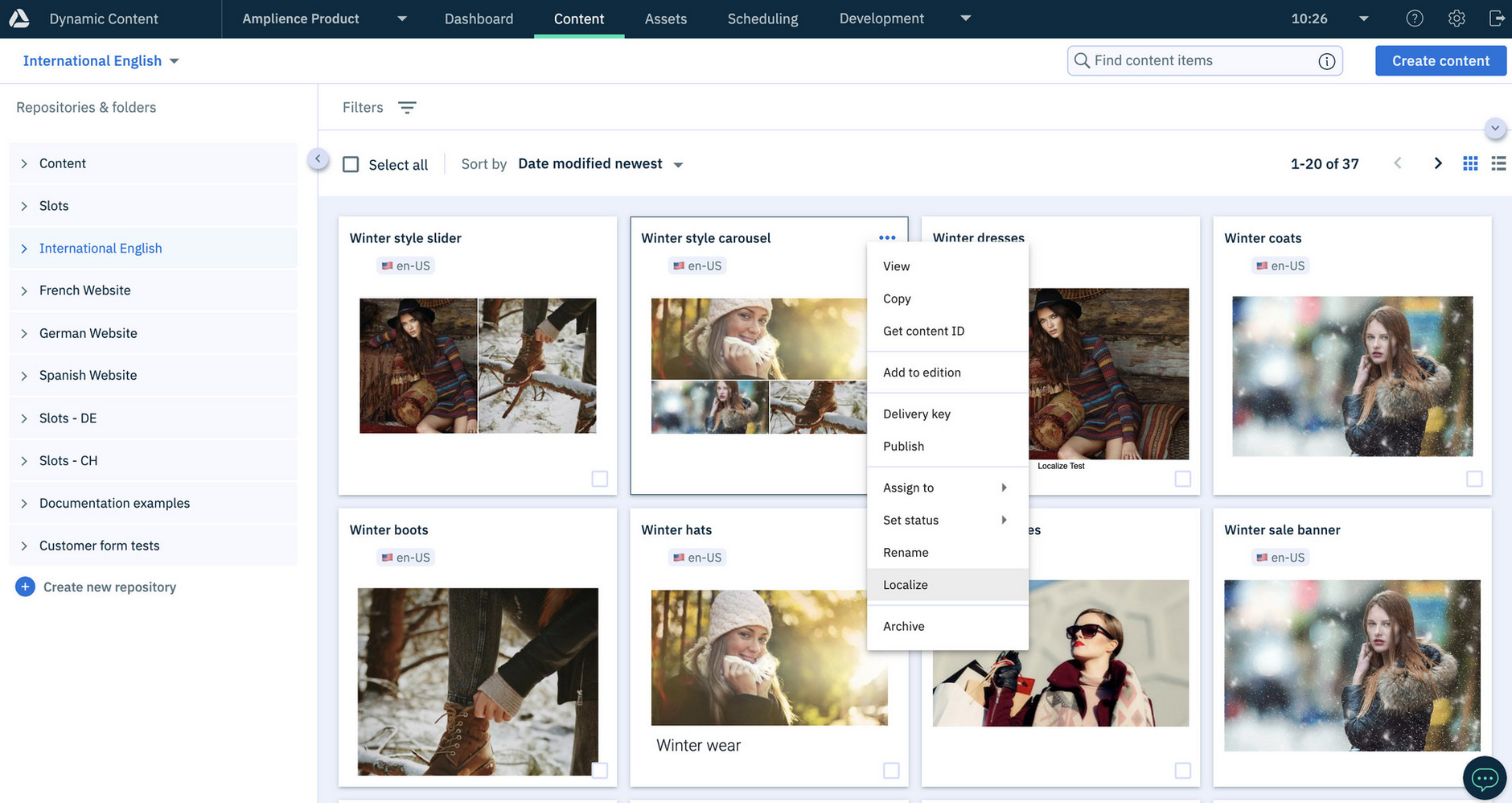
Task: Open the Assets tab
Action: [x=666, y=19]
